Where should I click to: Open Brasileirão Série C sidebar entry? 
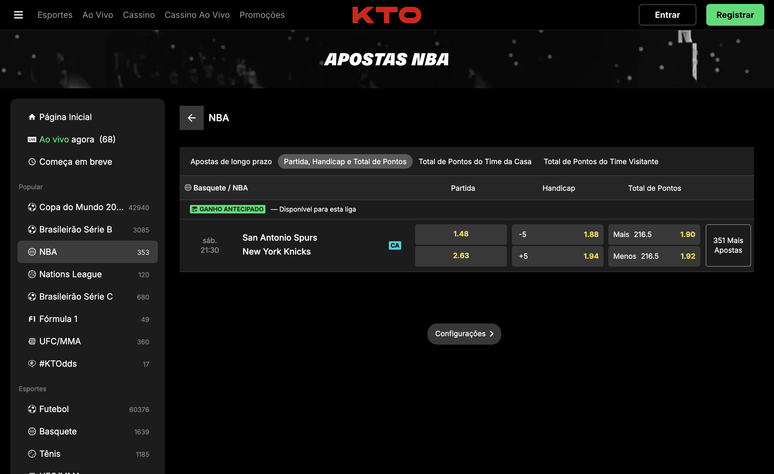(87, 297)
